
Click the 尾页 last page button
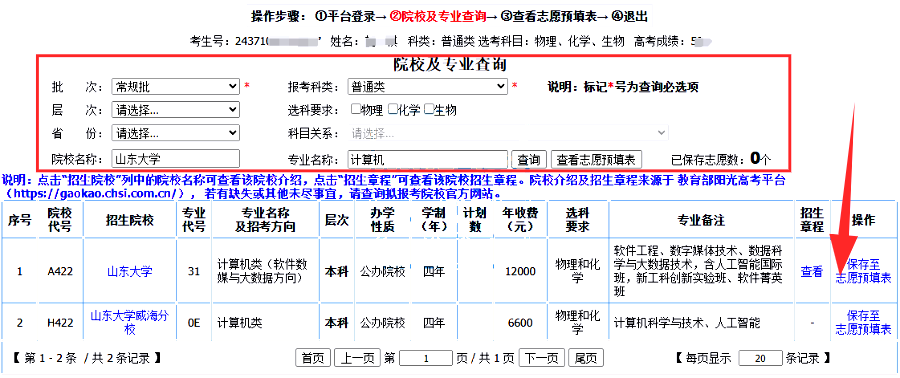click(x=586, y=358)
